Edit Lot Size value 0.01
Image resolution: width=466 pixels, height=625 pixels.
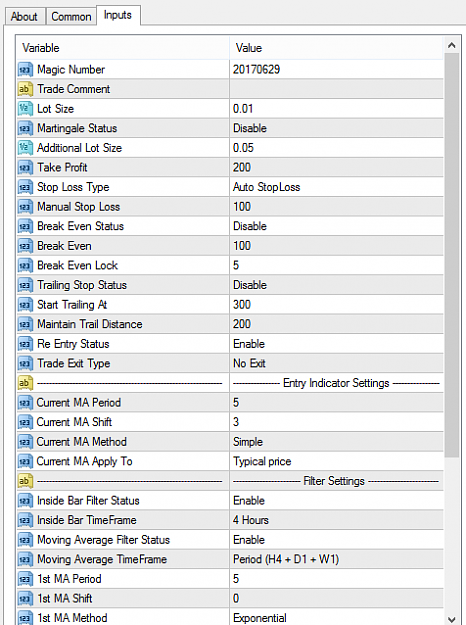tap(336, 109)
